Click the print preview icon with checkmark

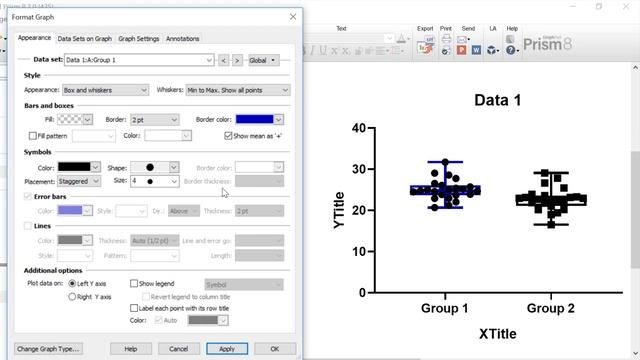click(446, 51)
